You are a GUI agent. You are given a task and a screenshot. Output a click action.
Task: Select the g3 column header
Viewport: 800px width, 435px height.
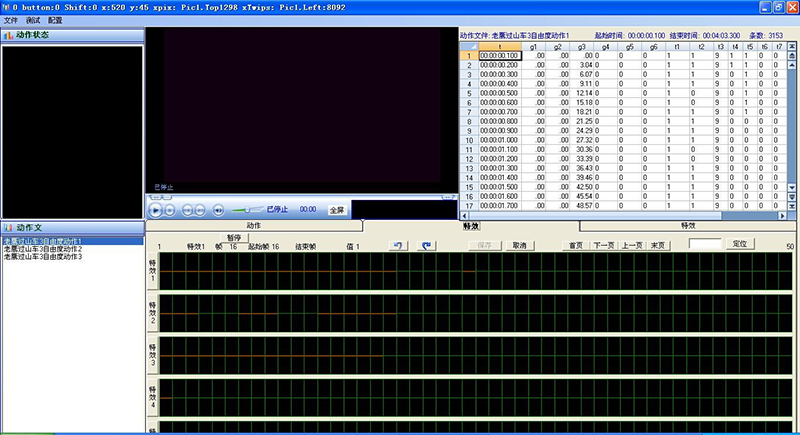point(580,46)
